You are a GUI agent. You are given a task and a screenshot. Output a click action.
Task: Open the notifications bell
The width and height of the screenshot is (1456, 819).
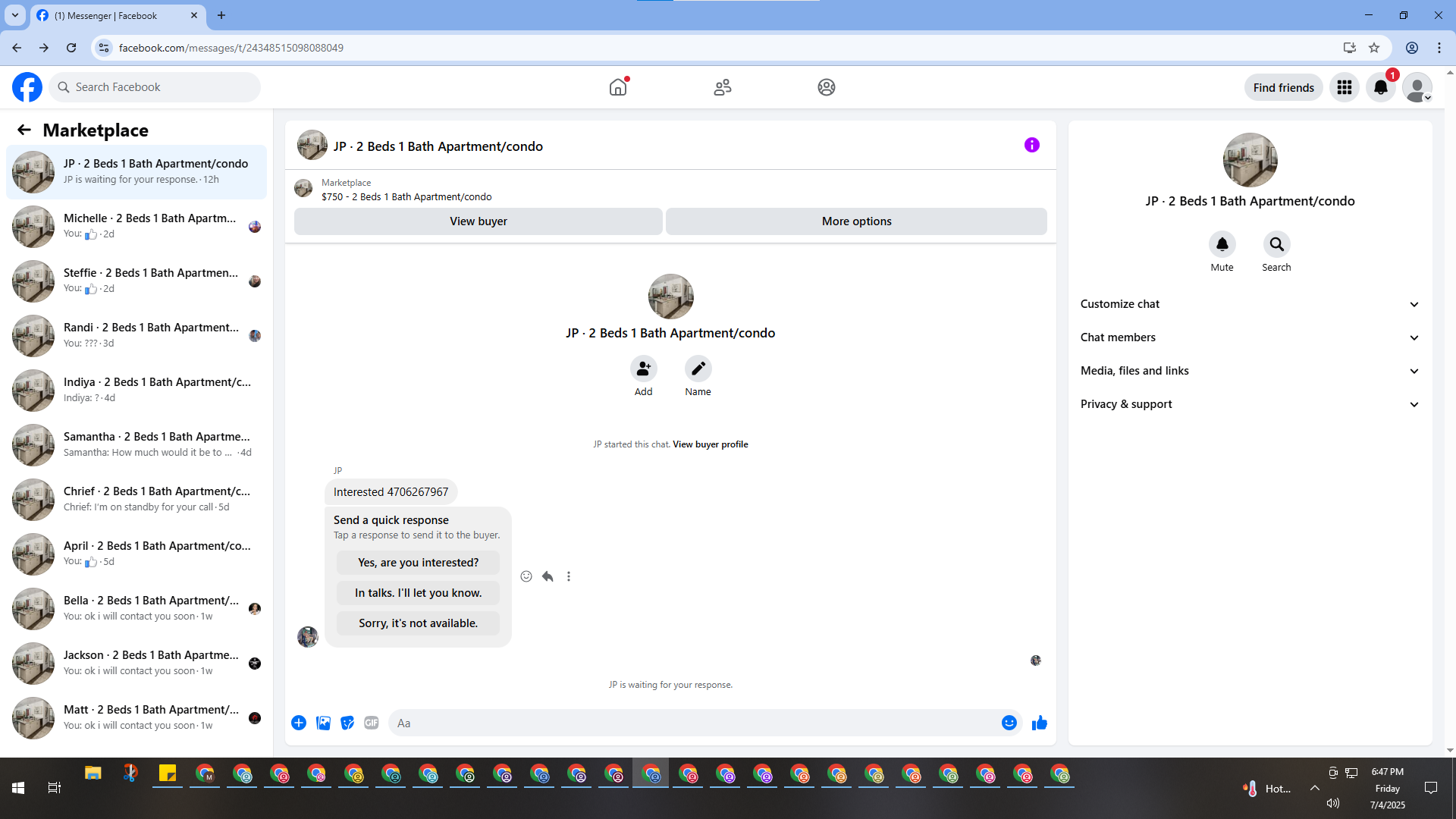1380,87
